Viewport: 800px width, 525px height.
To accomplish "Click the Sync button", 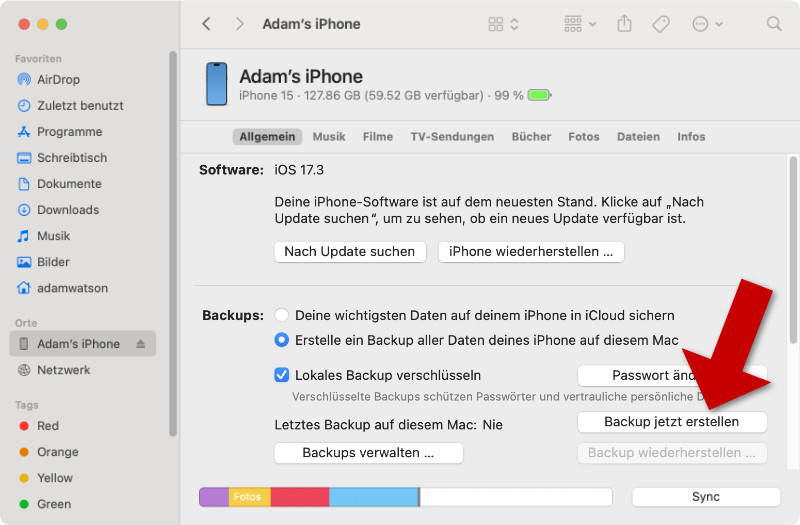I will [x=706, y=496].
